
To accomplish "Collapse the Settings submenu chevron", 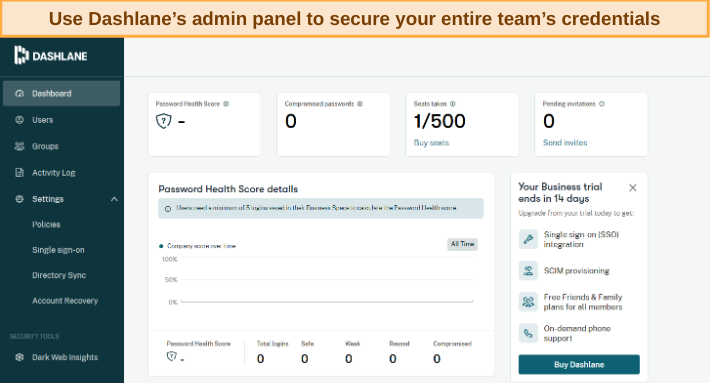I will pos(114,199).
